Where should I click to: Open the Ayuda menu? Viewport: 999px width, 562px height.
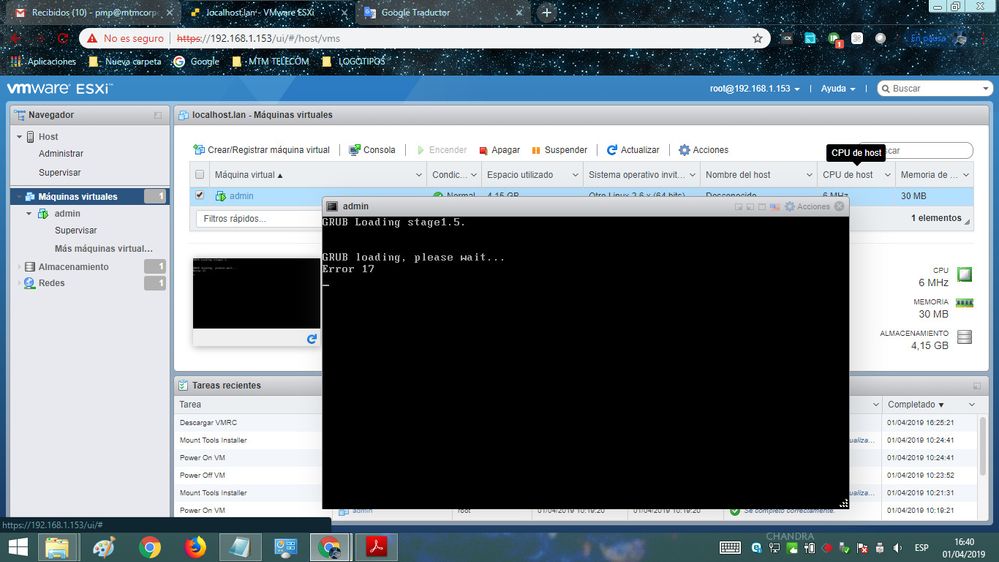(838, 89)
